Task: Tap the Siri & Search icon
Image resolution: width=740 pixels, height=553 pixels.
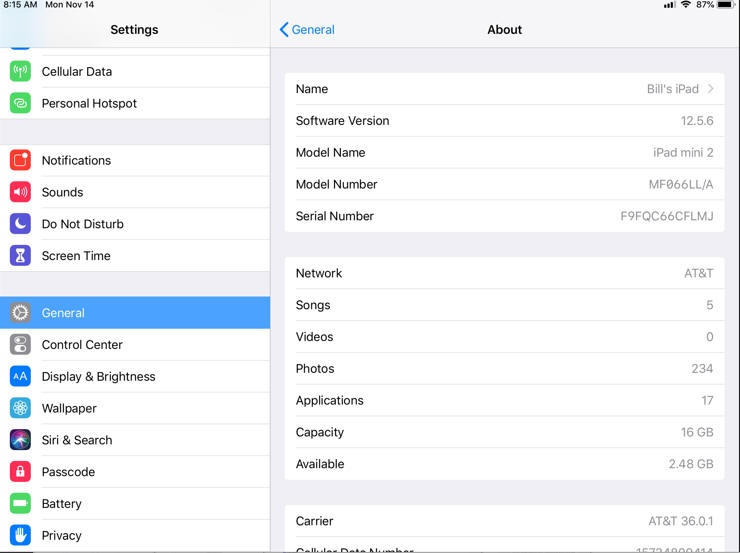Action: pos(20,440)
